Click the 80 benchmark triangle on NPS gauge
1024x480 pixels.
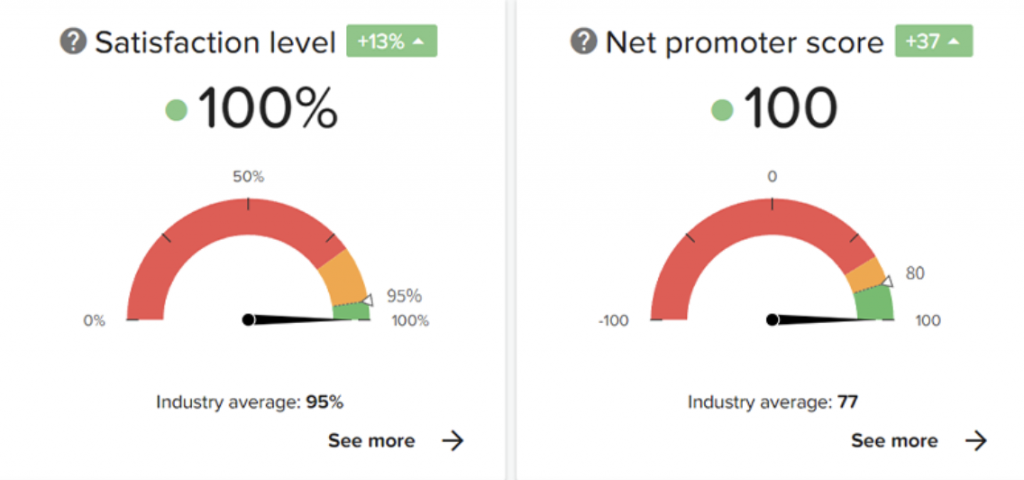click(886, 281)
